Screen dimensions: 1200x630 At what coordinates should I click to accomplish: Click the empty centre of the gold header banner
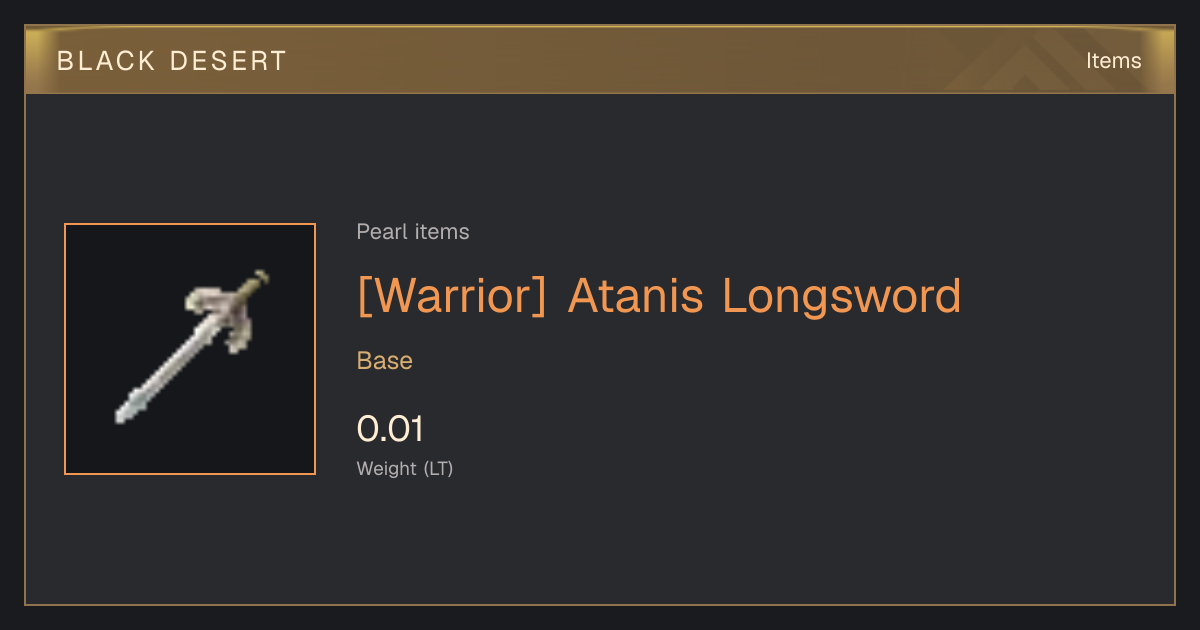pyautogui.click(x=600, y=60)
